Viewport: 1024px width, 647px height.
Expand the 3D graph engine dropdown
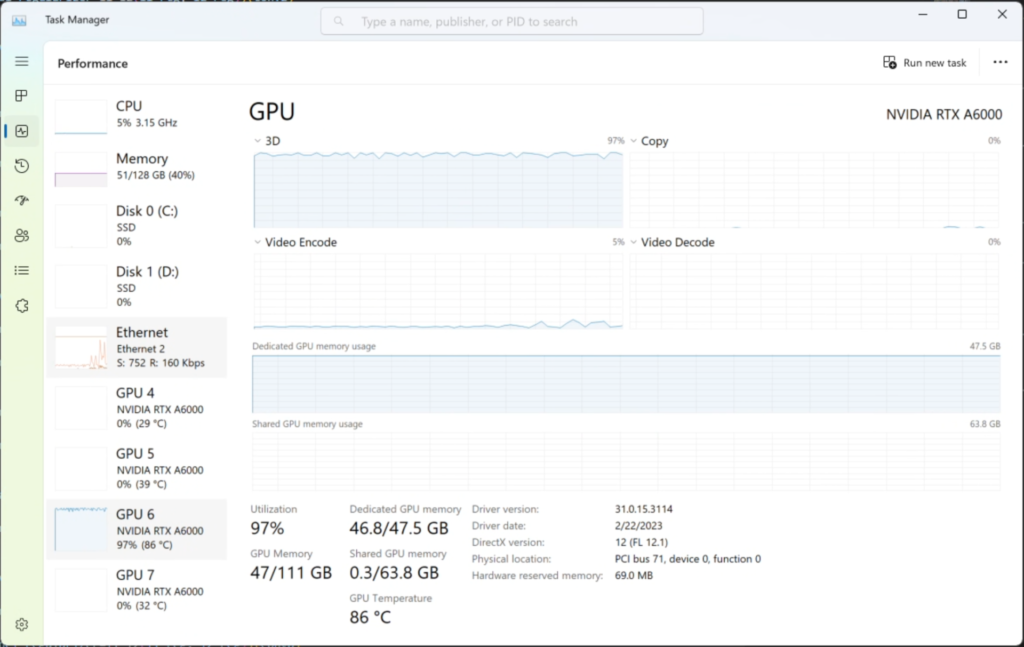pos(258,141)
